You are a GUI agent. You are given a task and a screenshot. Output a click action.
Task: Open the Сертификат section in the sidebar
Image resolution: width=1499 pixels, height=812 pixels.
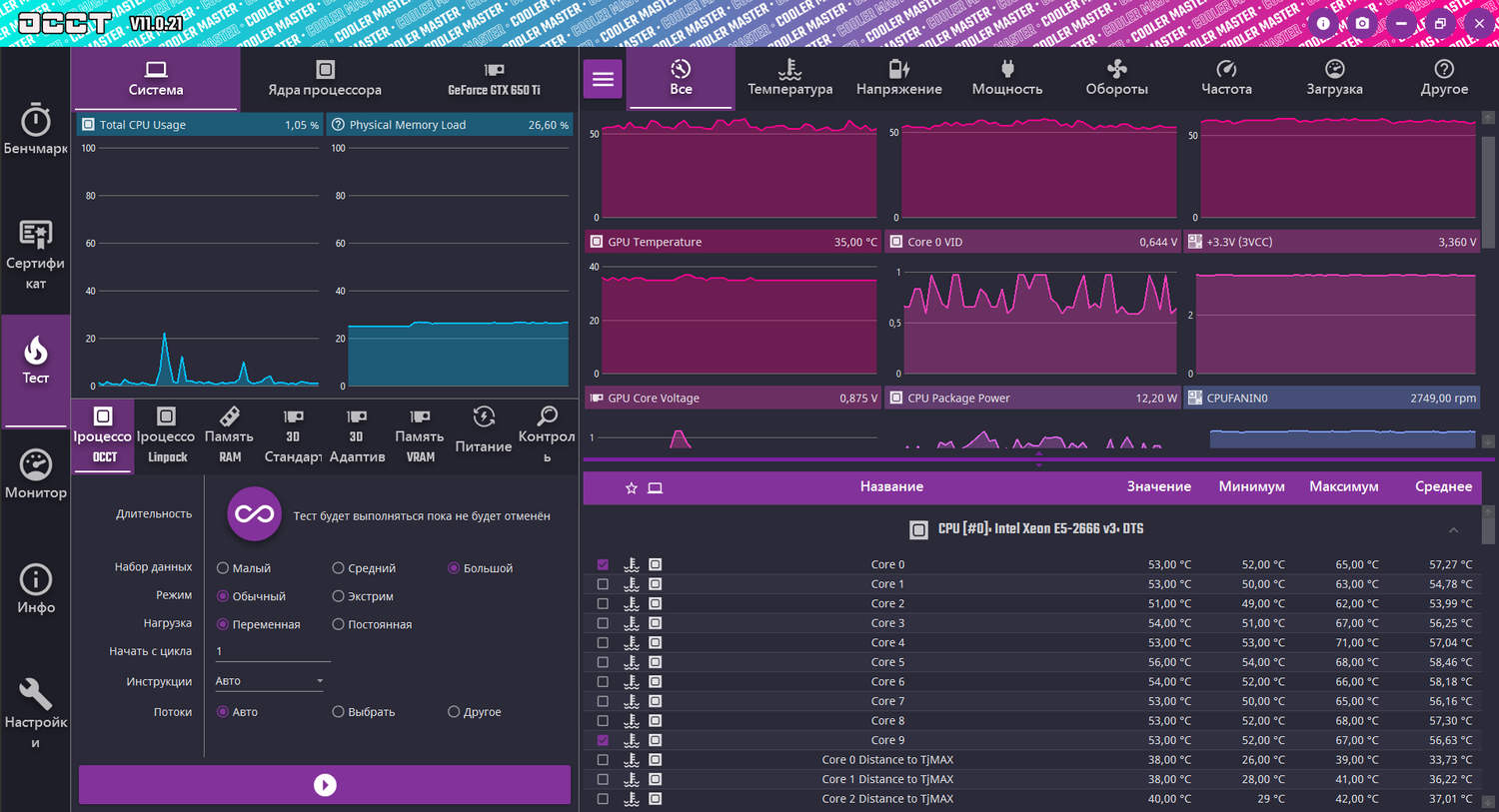coord(36,256)
